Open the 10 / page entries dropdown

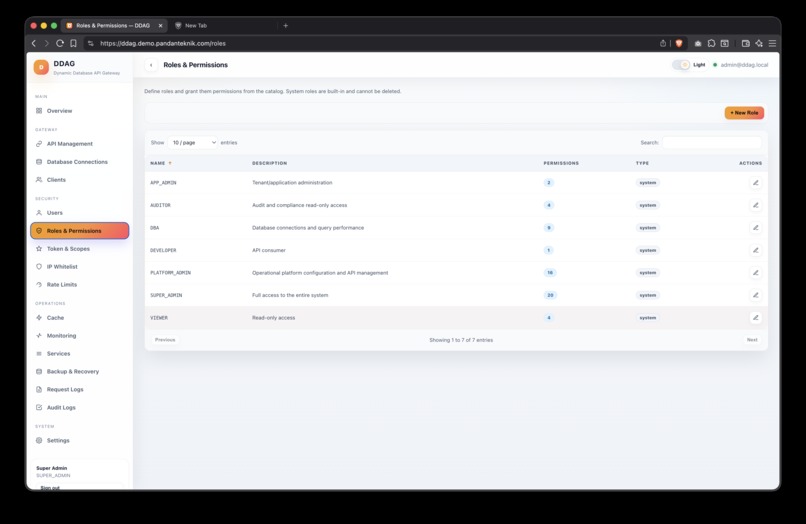click(x=193, y=142)
